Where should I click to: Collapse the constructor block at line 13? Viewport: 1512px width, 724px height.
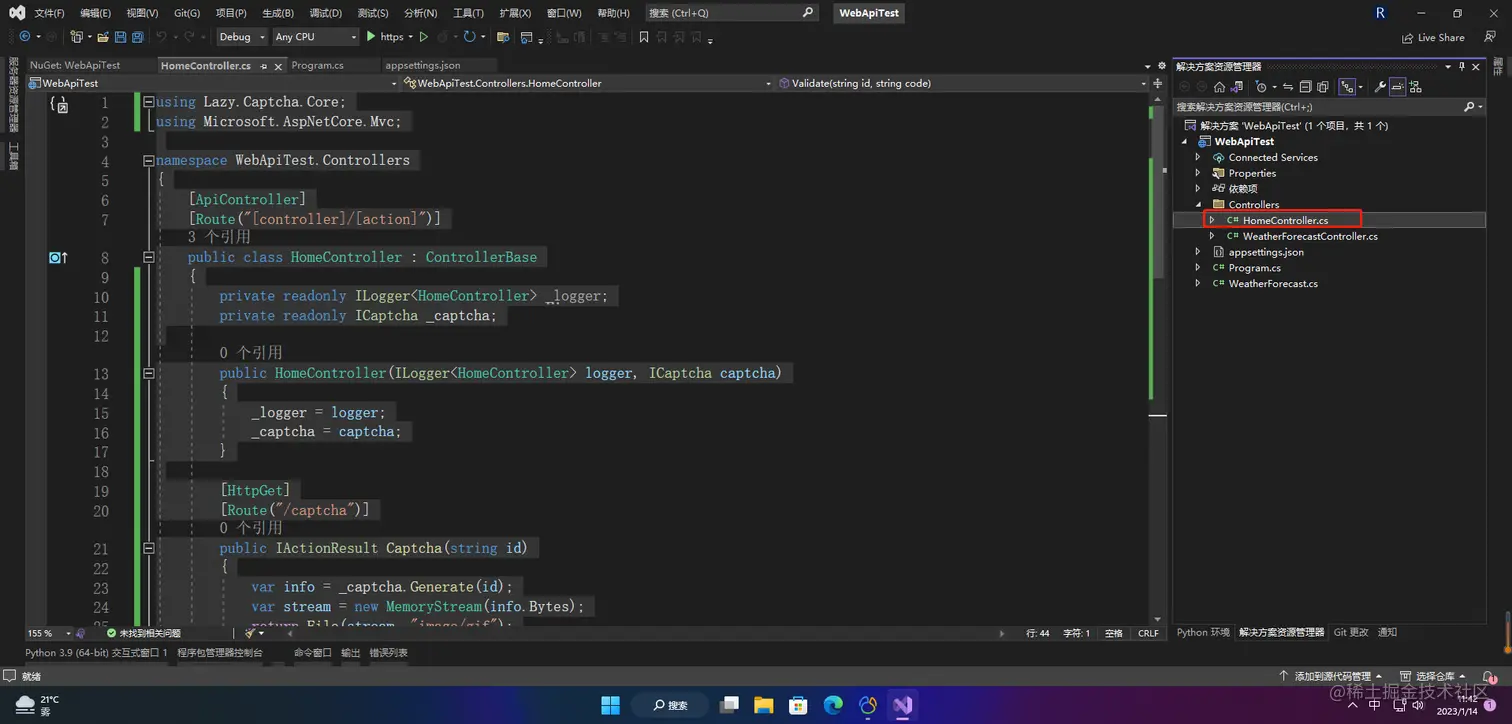(x=149, y=373)
